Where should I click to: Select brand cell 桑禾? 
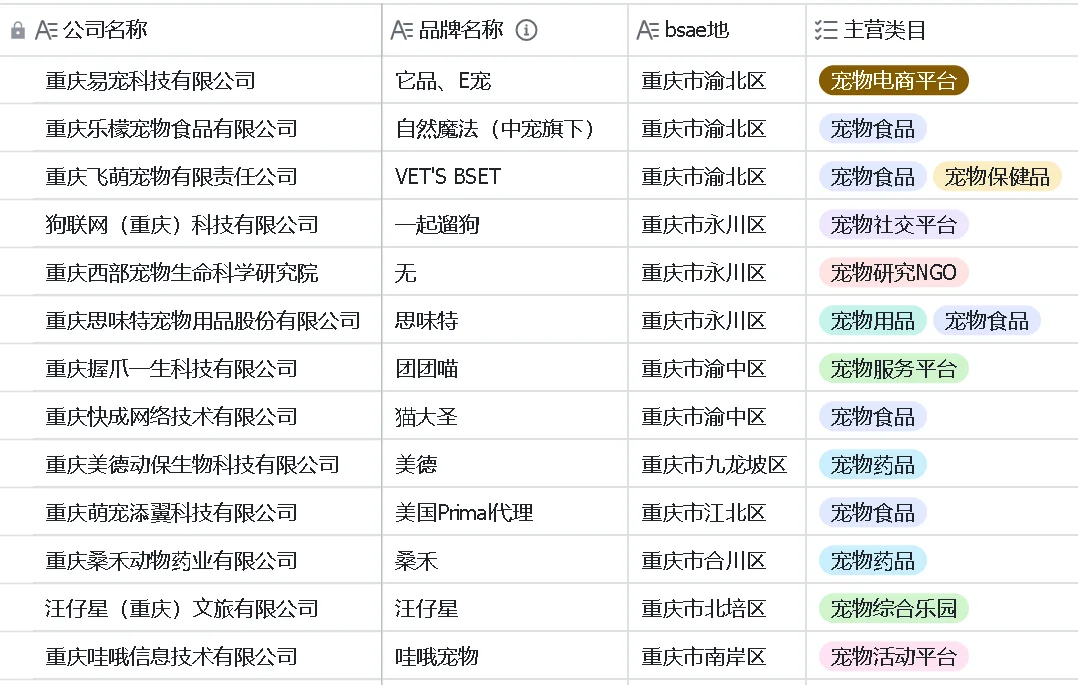pyautogui.click(x=505, y=561)
